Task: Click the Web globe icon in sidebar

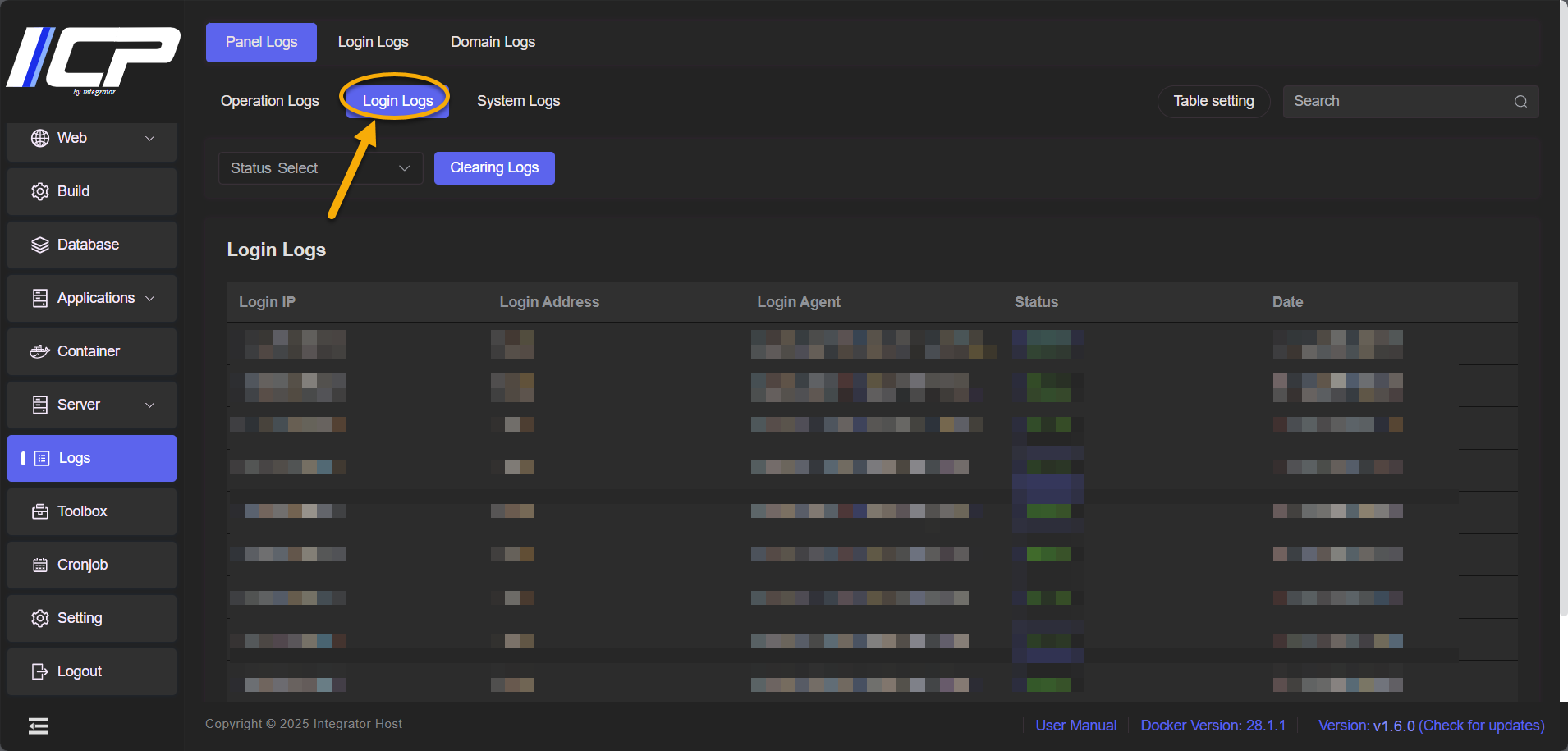Action: [x=39, y=138]
